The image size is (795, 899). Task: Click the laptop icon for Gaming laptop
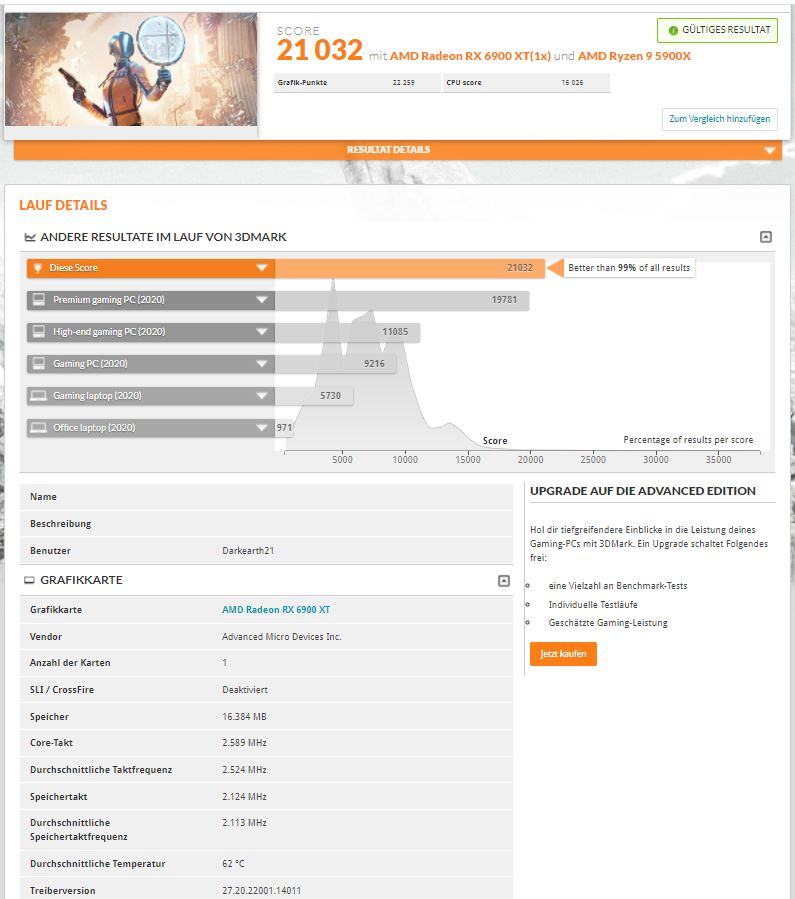39,396
